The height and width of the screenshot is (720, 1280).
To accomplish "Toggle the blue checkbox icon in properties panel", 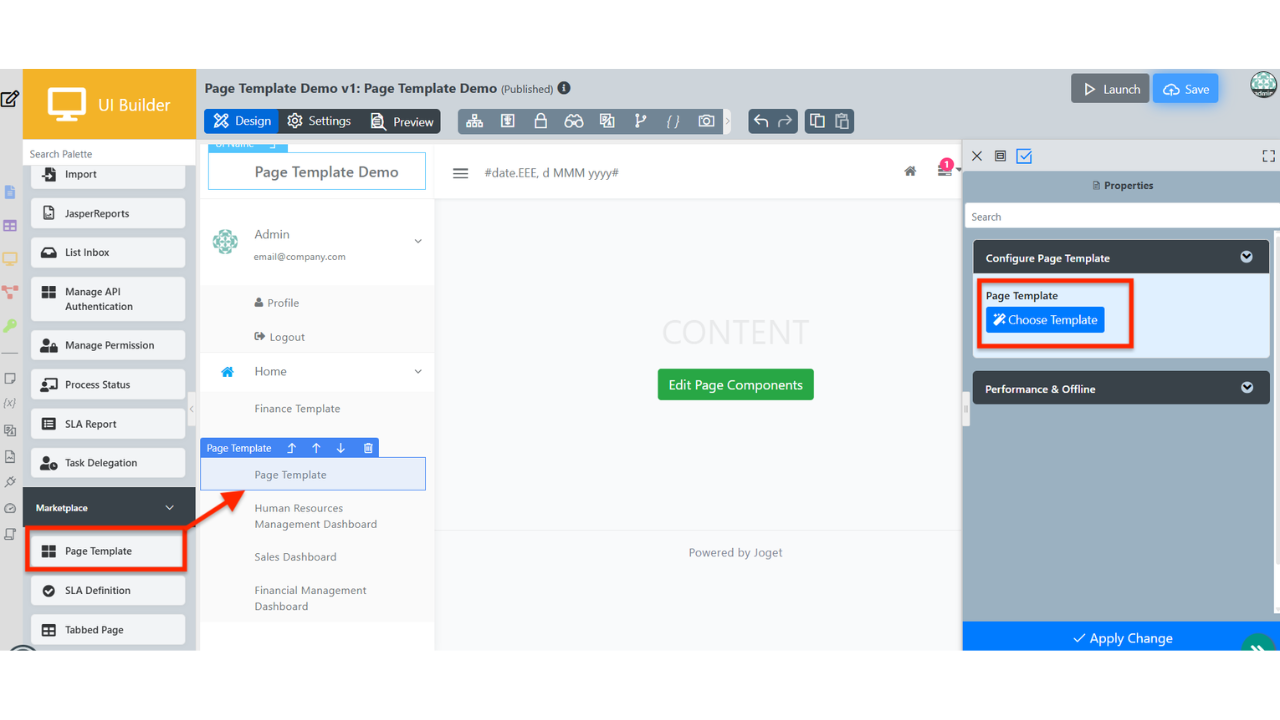I will (1024, 156).
